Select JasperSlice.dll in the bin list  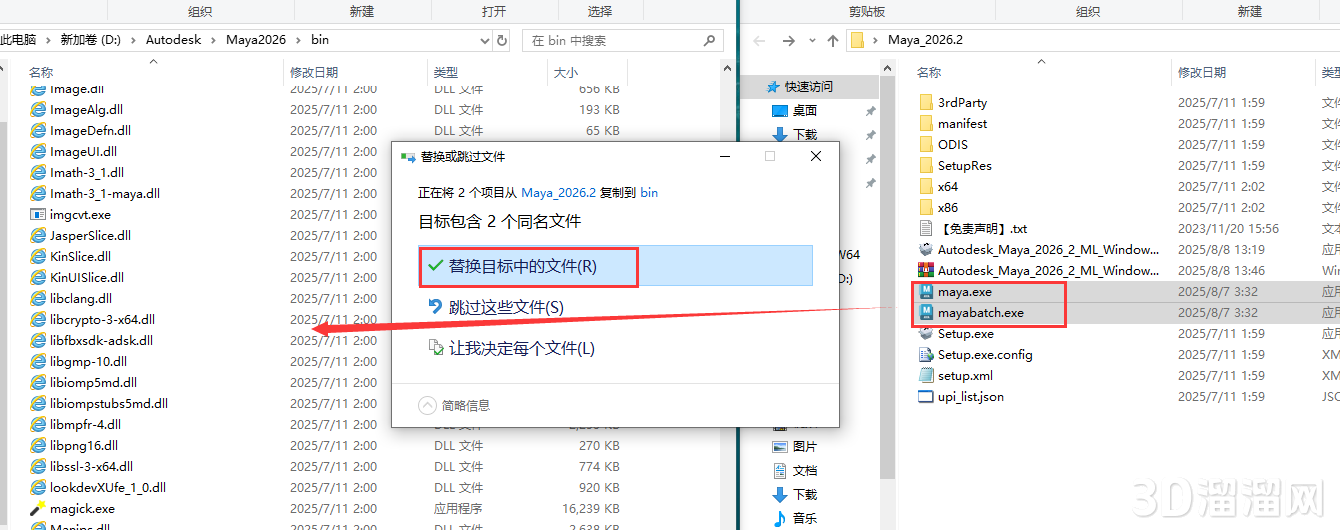pyautogui.click(x=90, y=236)
